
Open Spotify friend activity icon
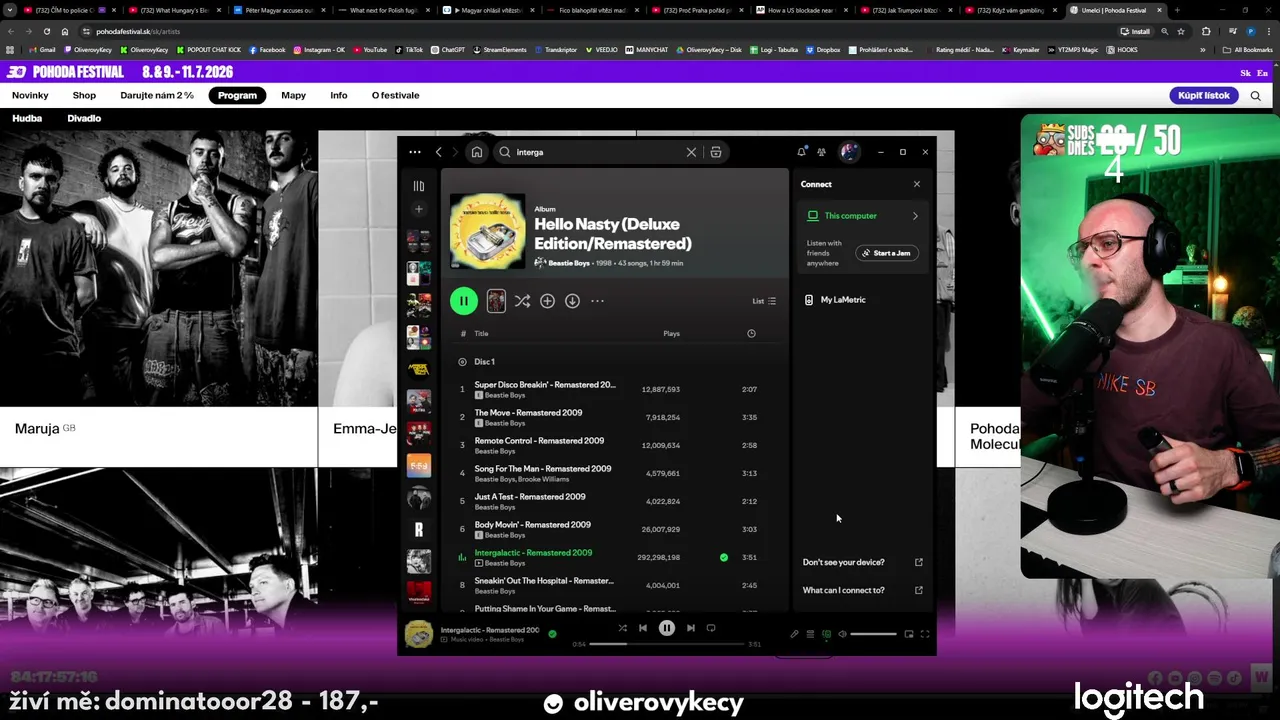[x=821, y=152]
